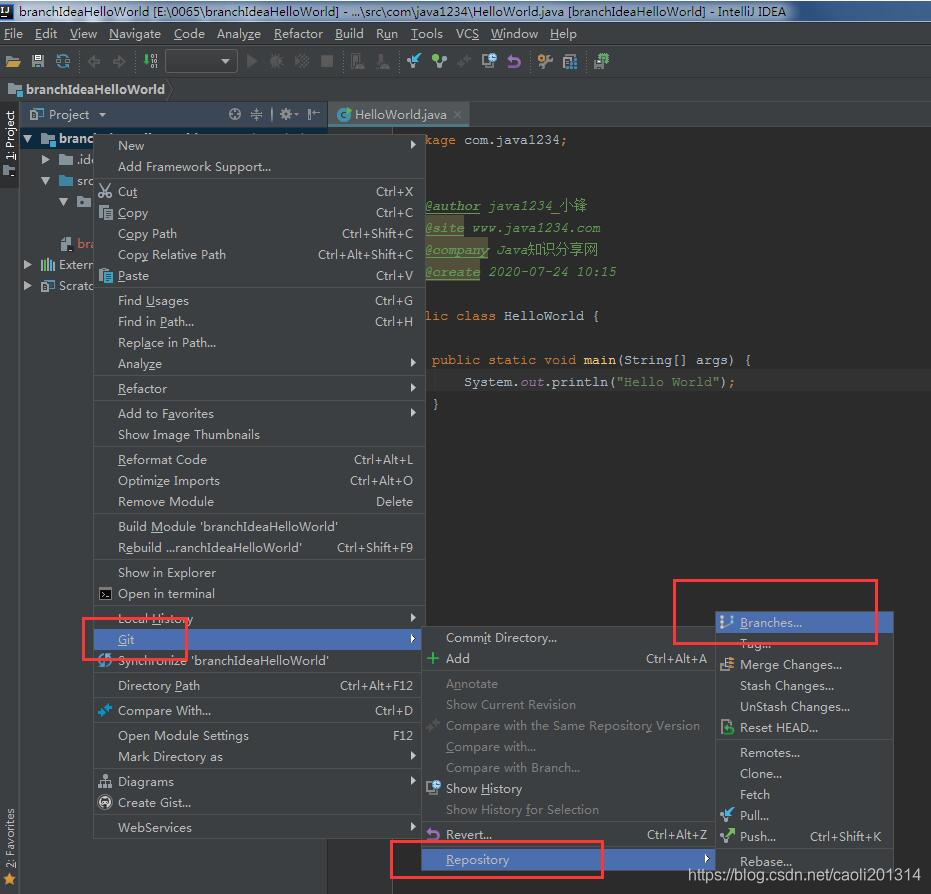Select Open in terminal
Viewport: 931px width, 894px height.
point(259,594)
